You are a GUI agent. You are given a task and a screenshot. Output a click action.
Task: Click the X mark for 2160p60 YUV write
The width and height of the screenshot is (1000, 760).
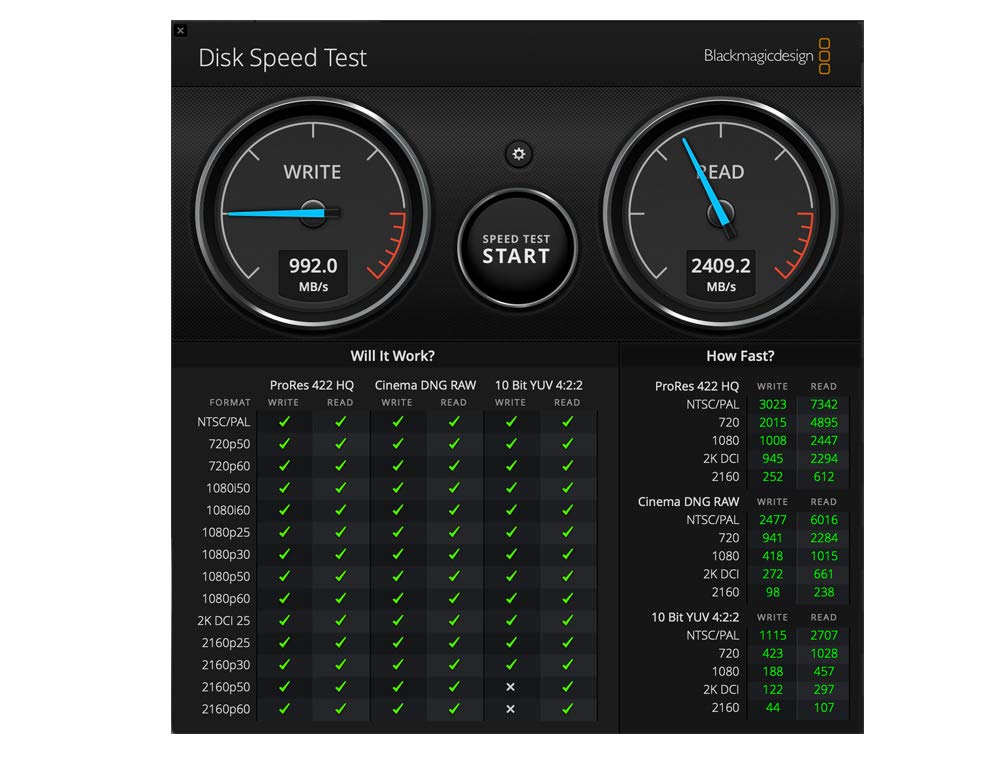(x=510, y=708)
